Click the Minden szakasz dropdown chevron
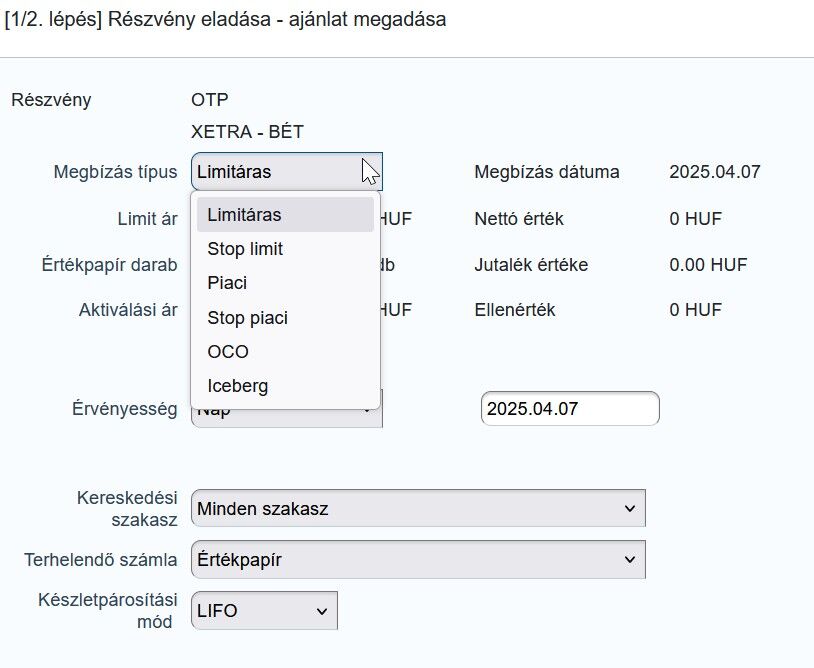Screen dimensions: 814x668 pyautogui.click(x=630, y=509)
